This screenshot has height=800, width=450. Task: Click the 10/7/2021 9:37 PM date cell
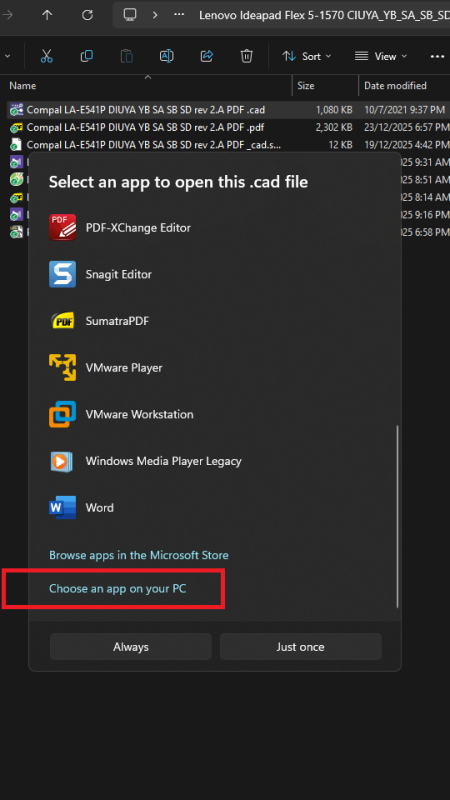(405, 110)
